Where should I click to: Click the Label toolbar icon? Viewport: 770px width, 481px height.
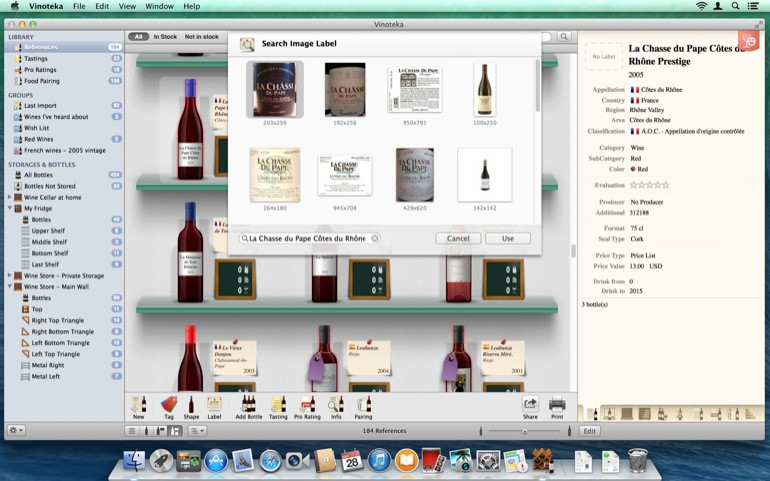tap(214, 407)
